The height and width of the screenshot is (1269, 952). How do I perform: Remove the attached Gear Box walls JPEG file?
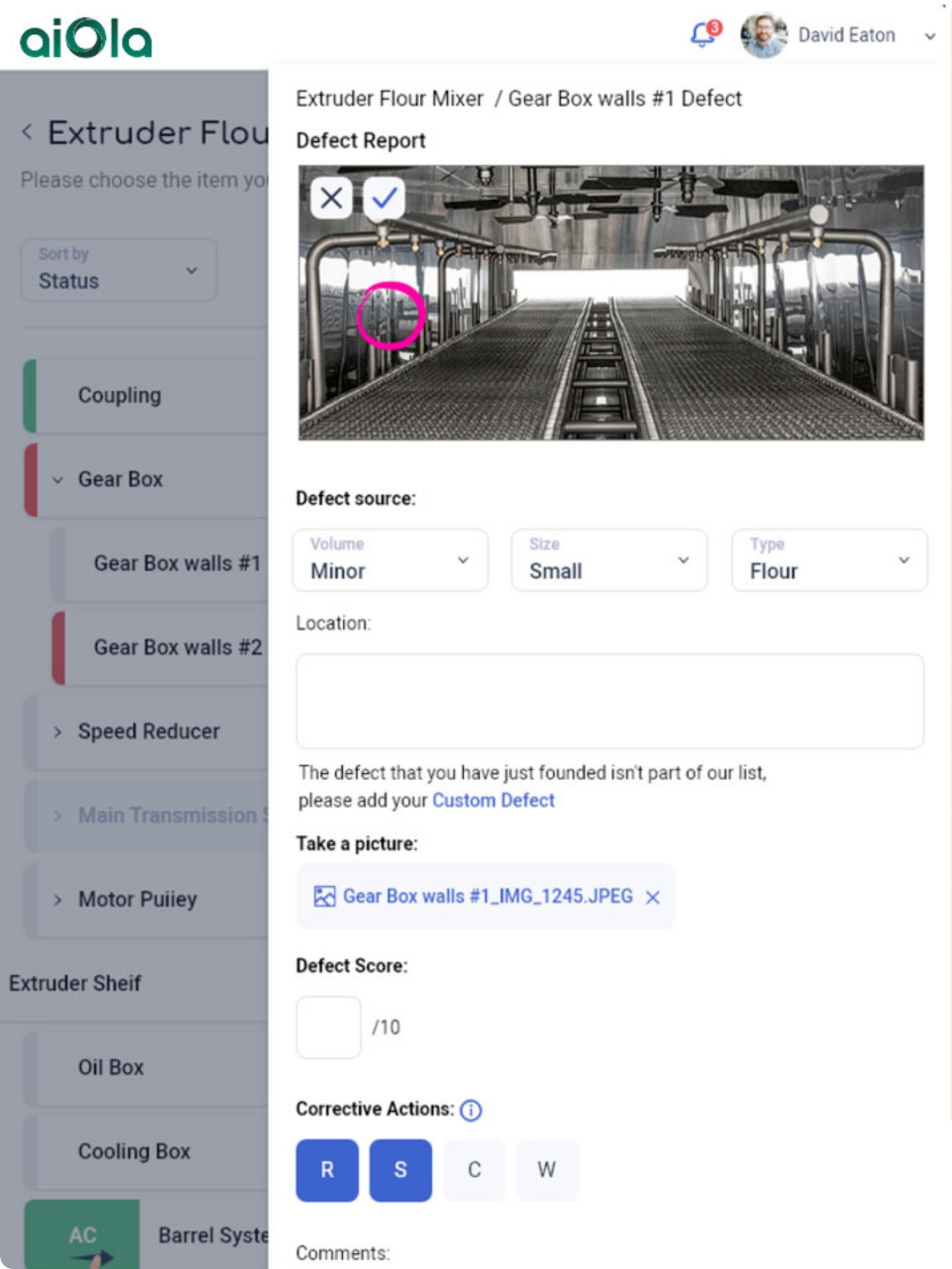tap(653, 897)
